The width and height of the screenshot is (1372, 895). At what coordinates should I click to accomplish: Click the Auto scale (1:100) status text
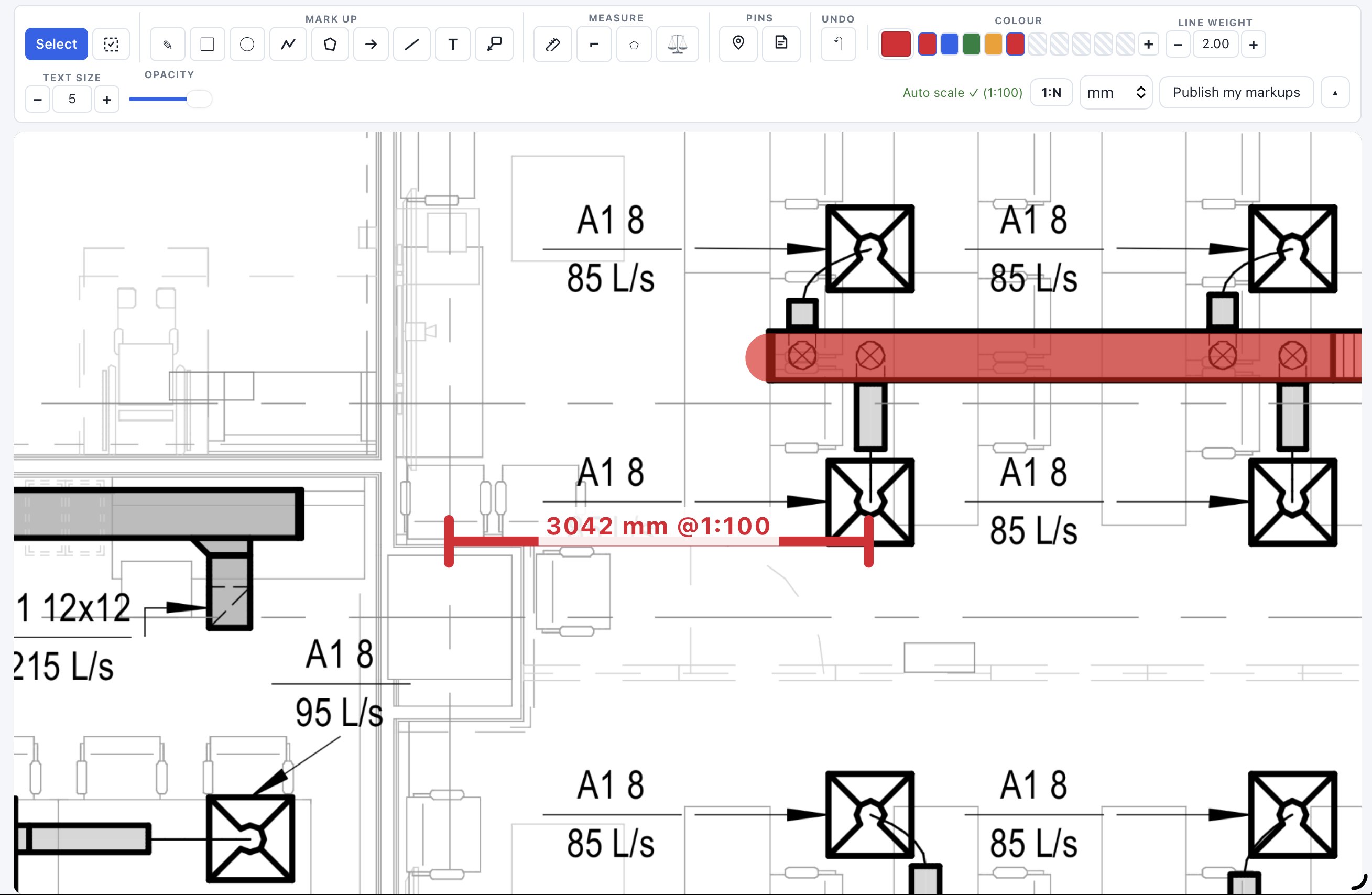(x=962, y=93)
